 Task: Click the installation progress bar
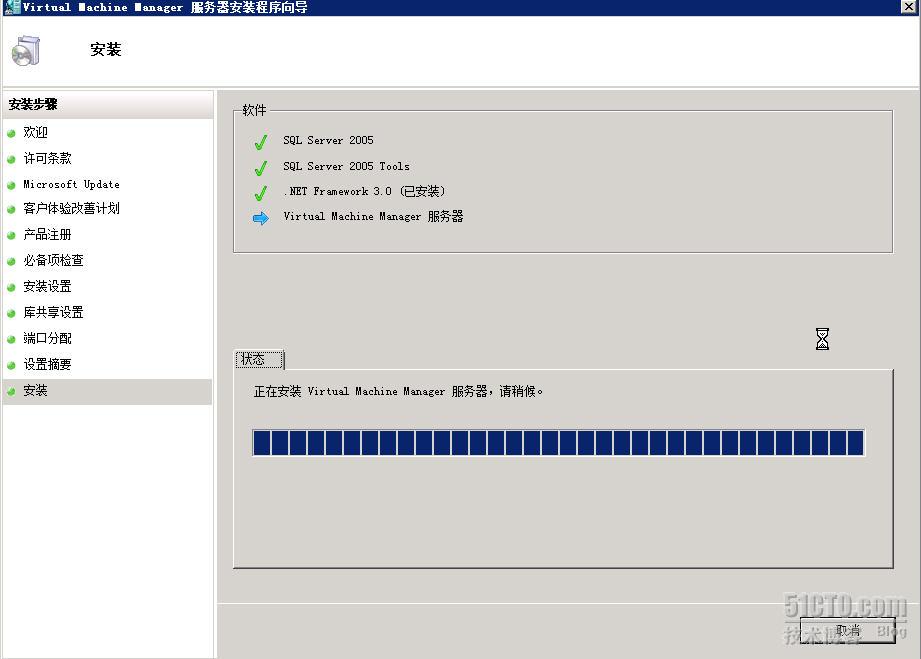pyautogui.click(x=559, y=443)
